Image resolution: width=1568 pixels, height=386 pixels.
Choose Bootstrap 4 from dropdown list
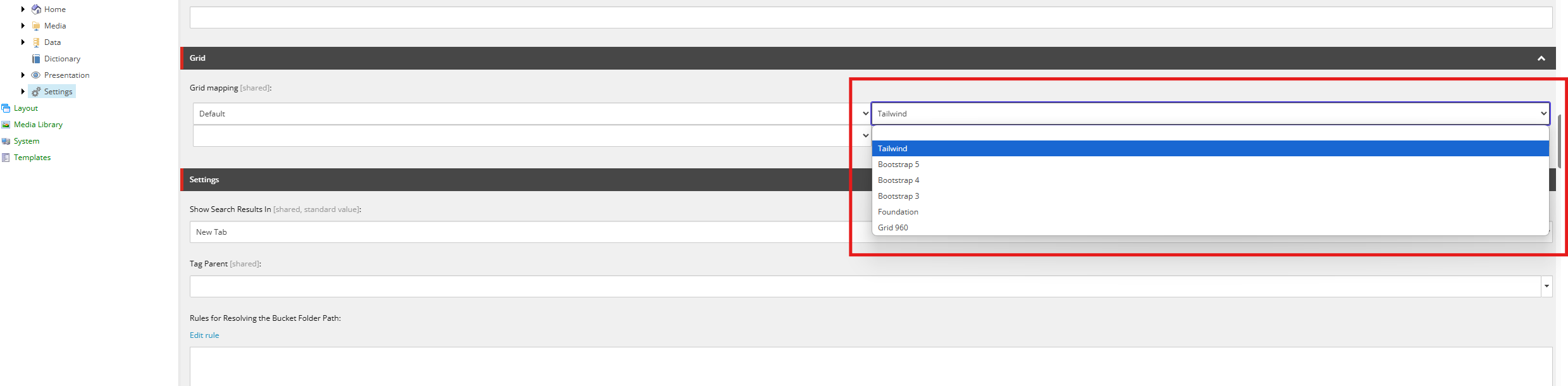1210,180
